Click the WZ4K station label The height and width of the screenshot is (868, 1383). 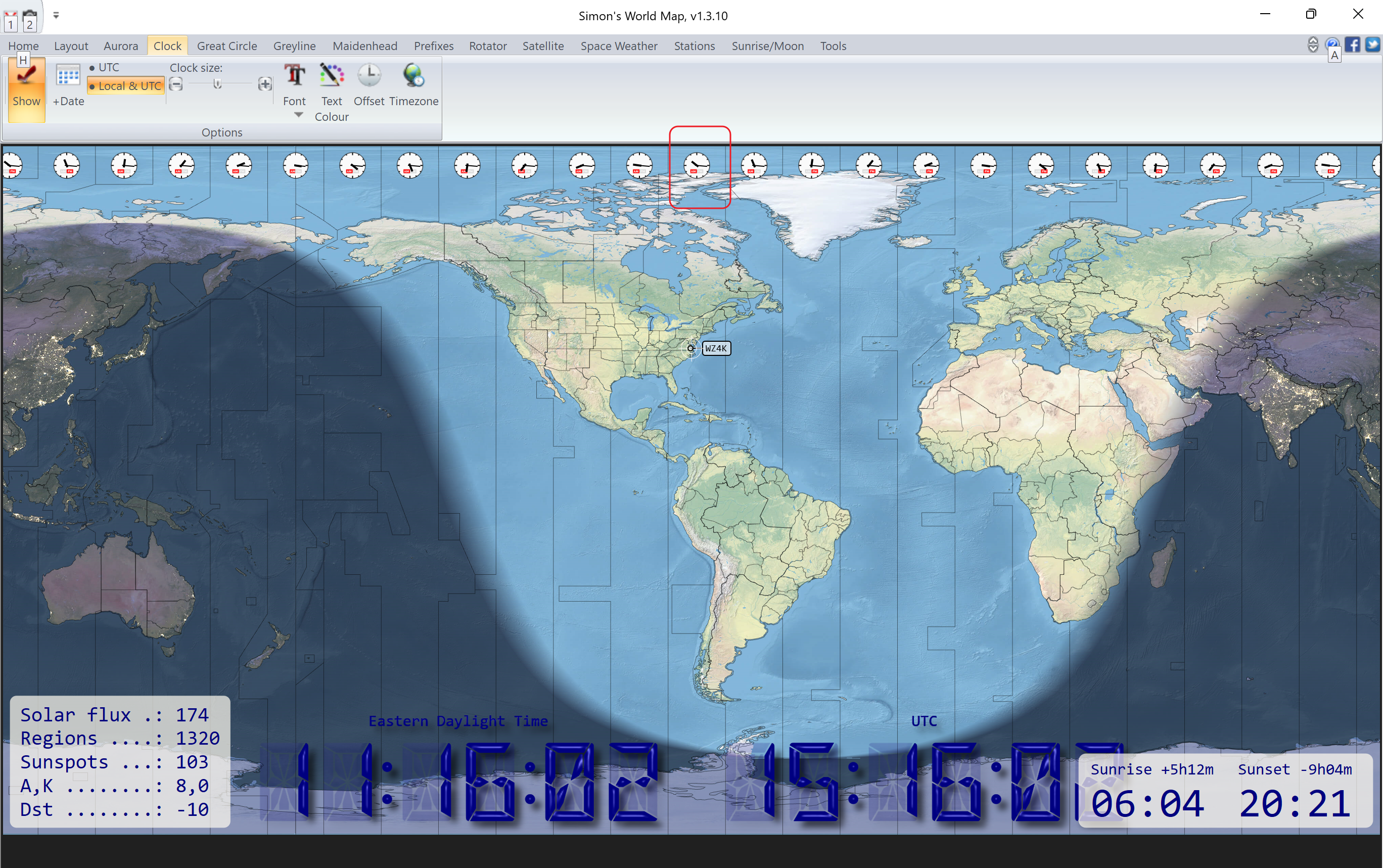pyautogui.click(x=716, y=348)
